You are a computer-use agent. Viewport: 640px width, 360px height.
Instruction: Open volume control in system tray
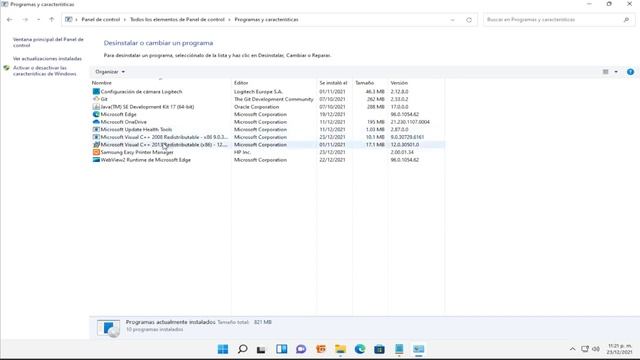pos(596,349)
